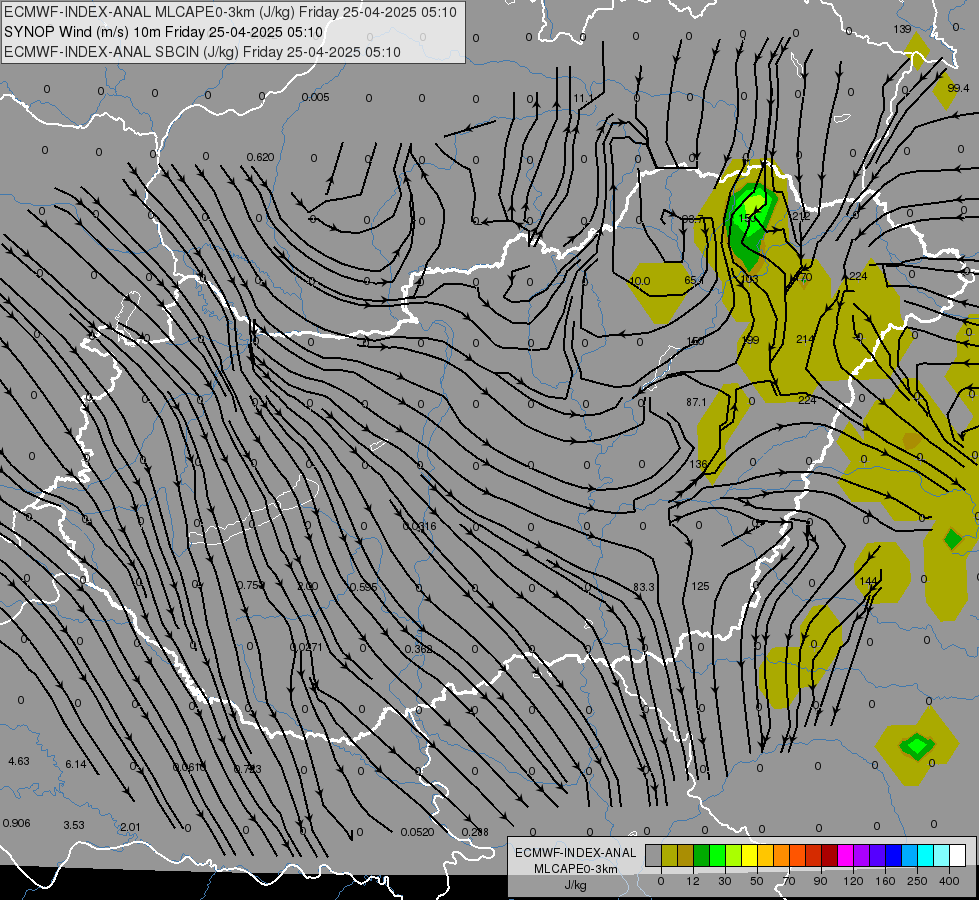
Task: Click the '136' value on the map
Action: tap(699, 463)
